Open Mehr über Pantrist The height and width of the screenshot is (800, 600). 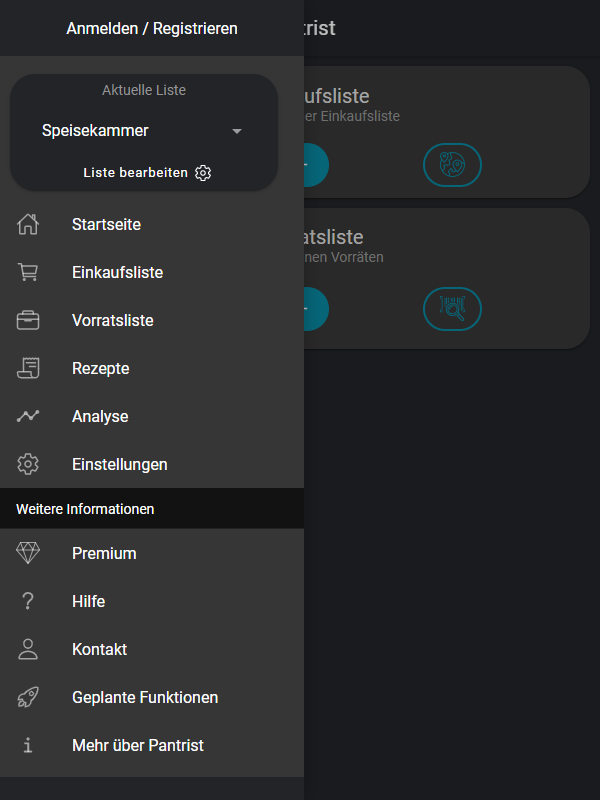tap(152, 745)
